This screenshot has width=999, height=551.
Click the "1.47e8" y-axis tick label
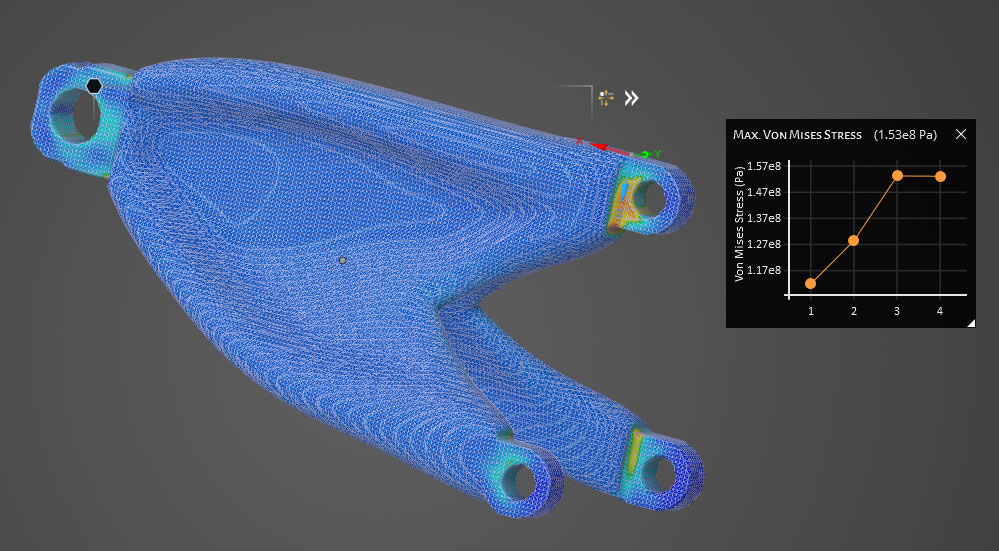click(x=763, y=192)
